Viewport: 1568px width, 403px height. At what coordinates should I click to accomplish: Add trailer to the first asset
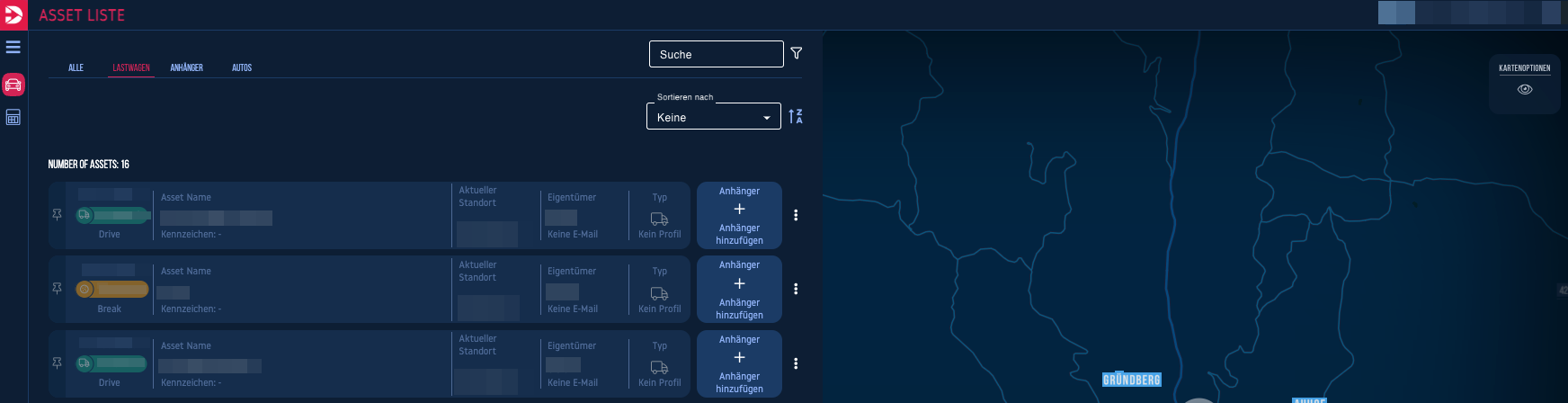pos(739,216)
